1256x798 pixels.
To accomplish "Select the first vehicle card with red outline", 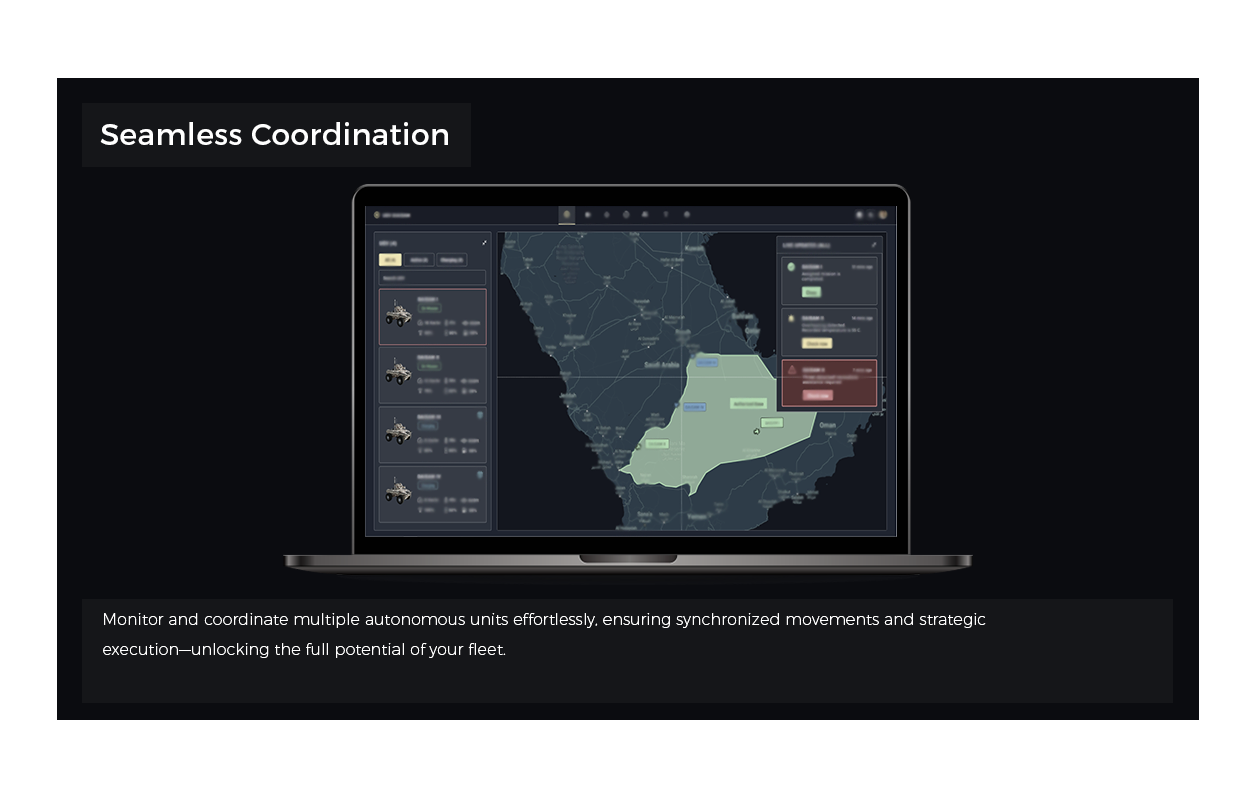I will coord(432,317).
